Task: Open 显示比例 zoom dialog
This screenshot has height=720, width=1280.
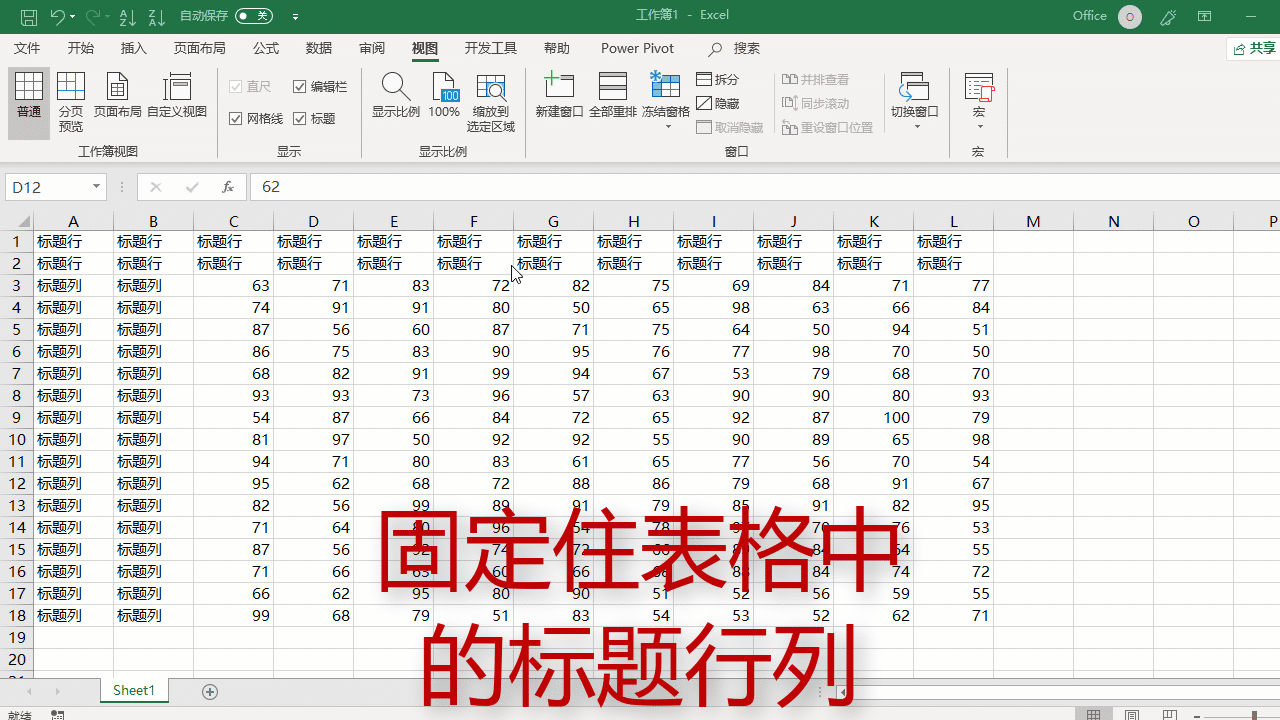Action: [x=396, y=97]
